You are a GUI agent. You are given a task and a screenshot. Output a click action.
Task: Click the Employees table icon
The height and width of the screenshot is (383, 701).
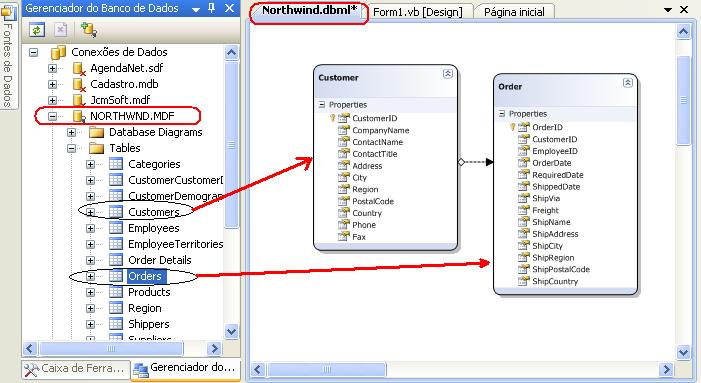[x=116, y=228]
